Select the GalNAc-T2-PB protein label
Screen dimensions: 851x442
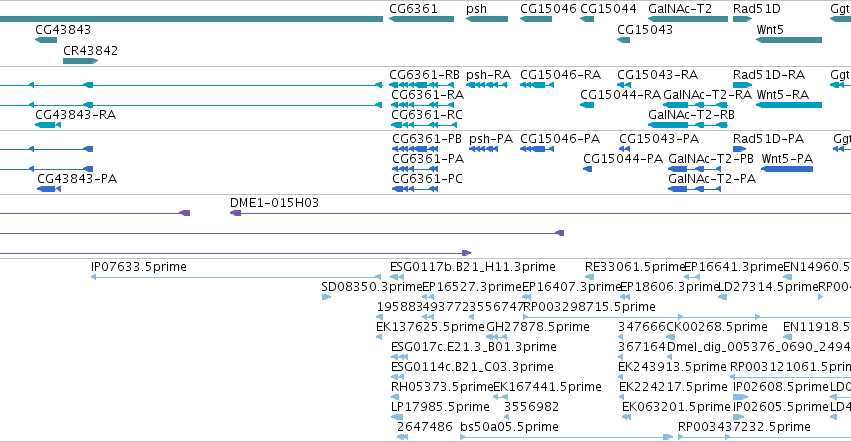click(711, 159)
